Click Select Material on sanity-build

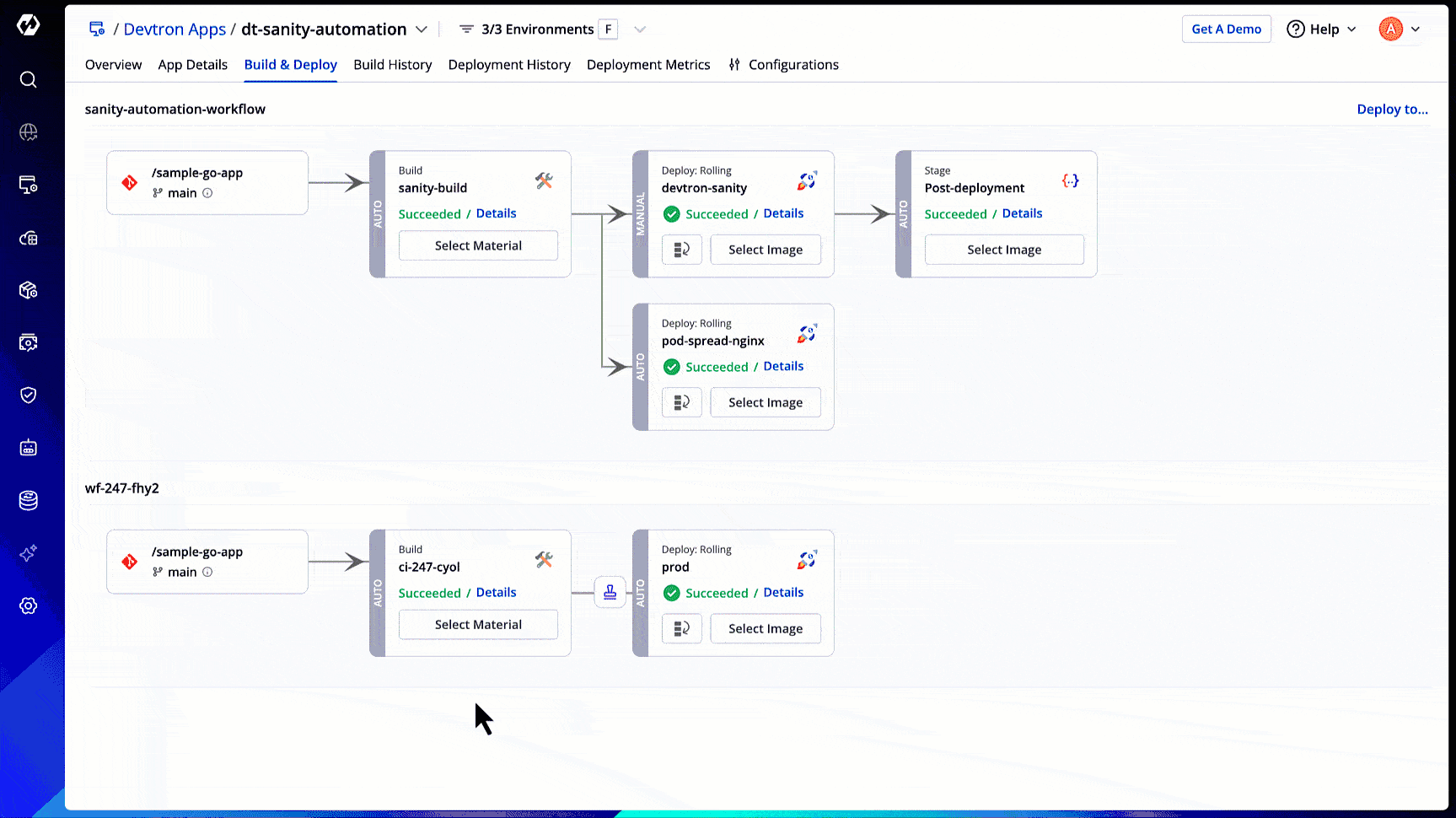click(x=478, y=245)
